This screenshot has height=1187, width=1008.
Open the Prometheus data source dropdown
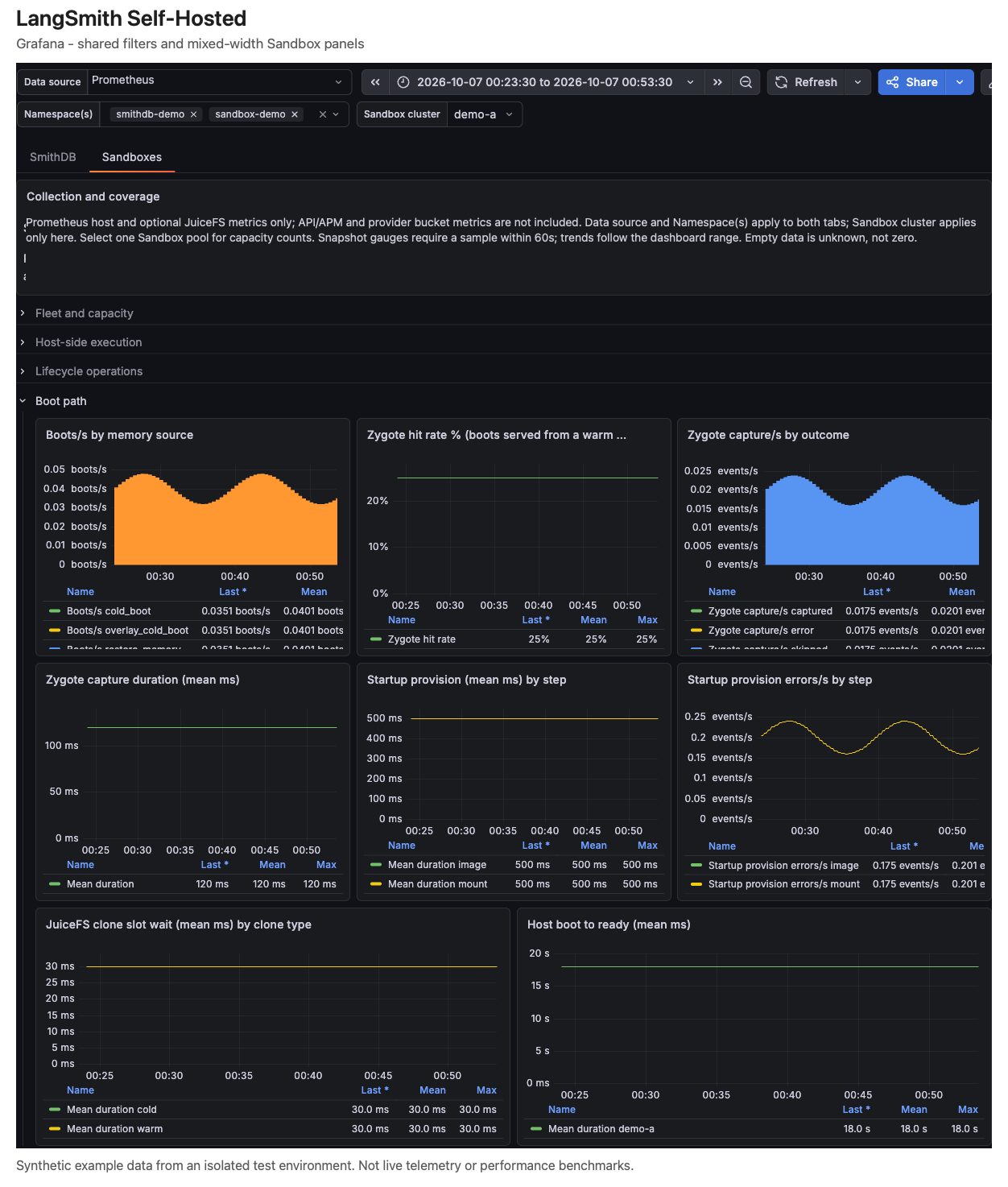pyautogui.click(x=219, y=82)
